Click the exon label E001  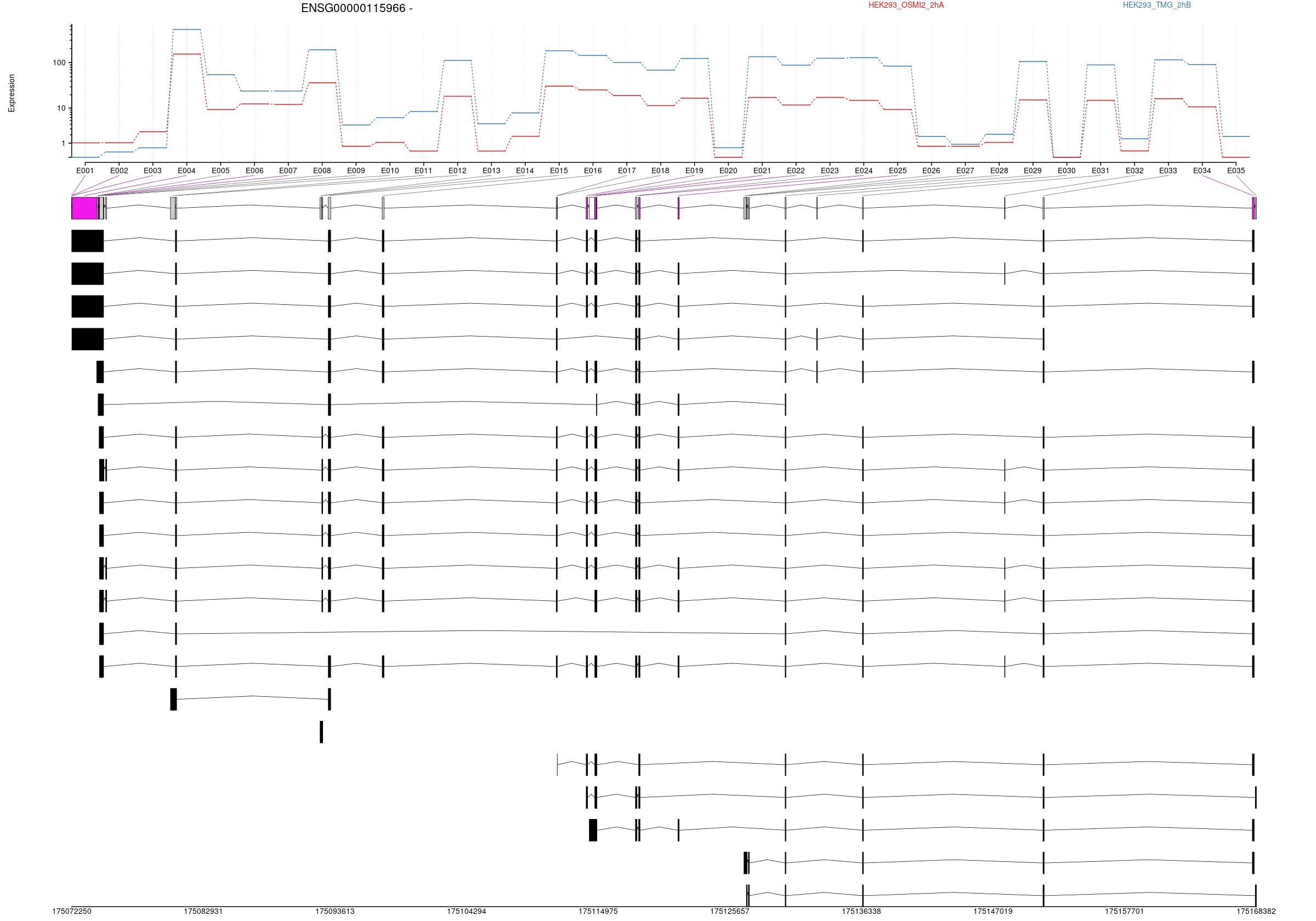click(x=85, y=171)
